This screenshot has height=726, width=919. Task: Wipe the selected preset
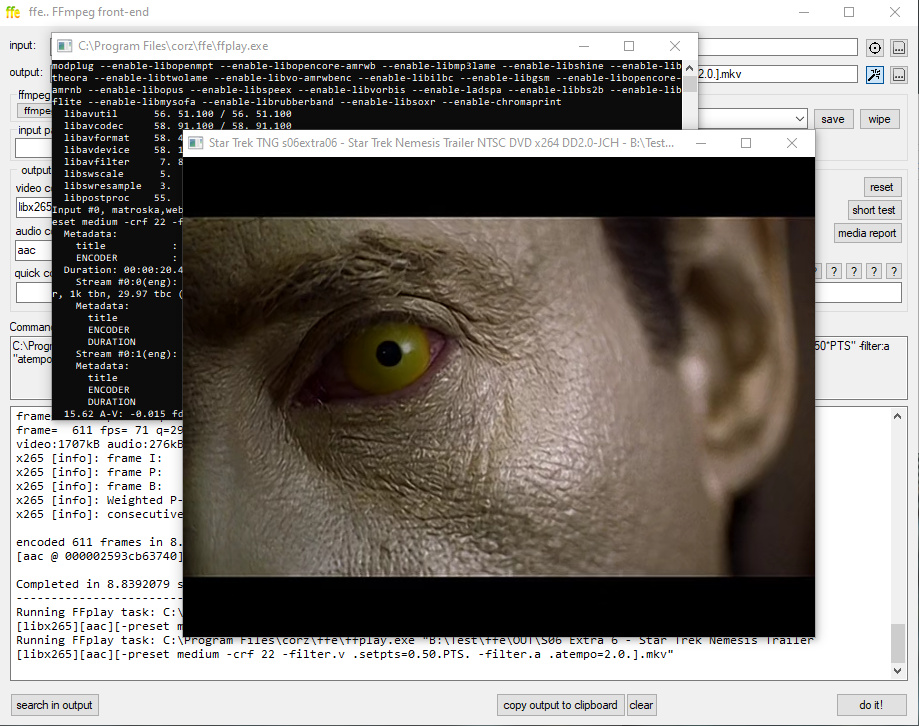[x=879, y=119]
